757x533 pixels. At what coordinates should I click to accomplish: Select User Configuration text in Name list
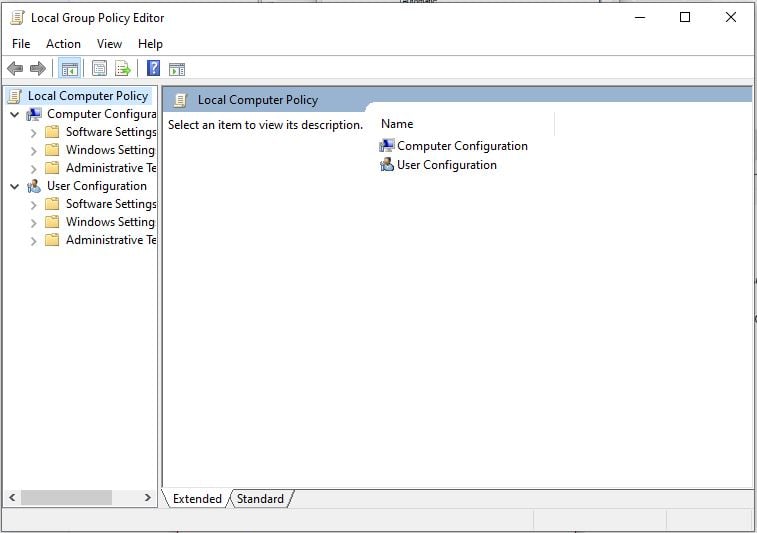[x=447, y=165]
